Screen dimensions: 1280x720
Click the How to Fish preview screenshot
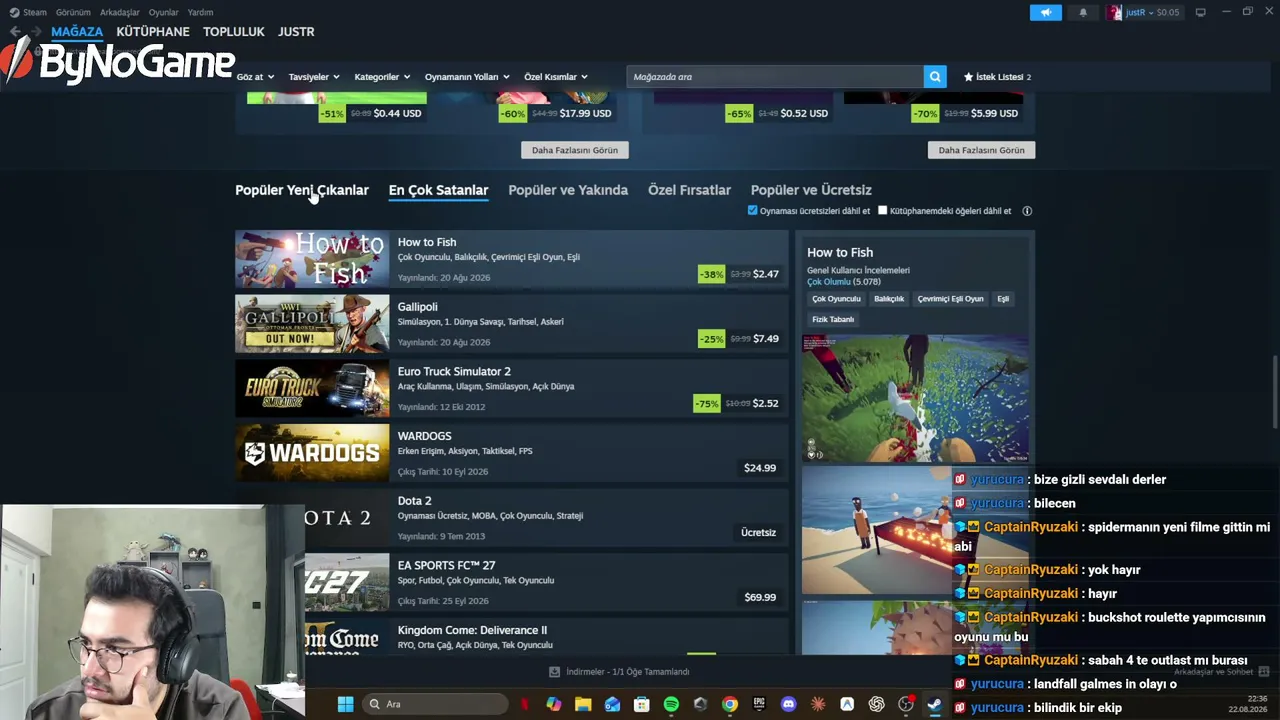[915, 399]
